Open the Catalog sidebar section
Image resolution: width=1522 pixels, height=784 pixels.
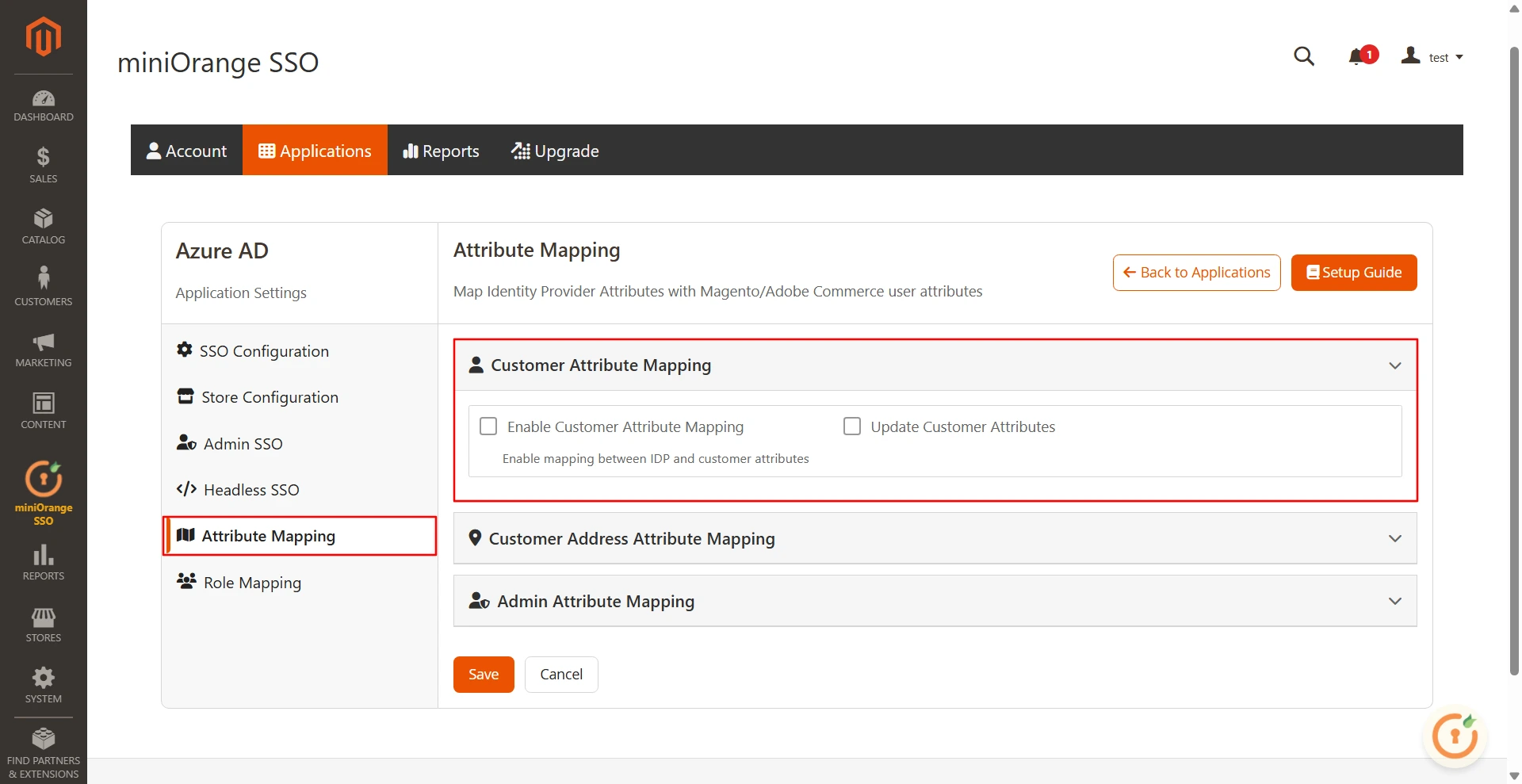[x=43, y=224]
